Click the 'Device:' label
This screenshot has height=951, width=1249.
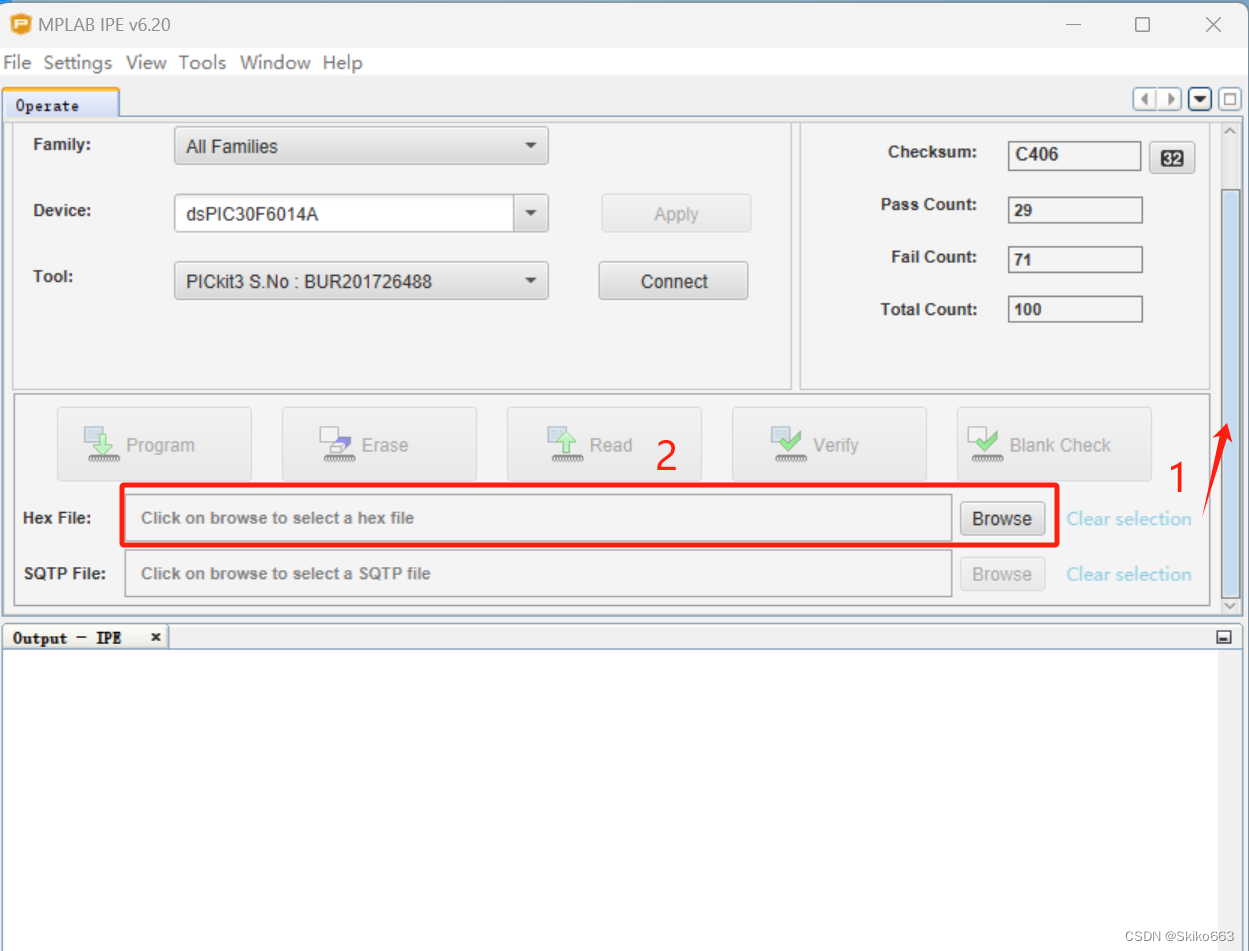62,210
